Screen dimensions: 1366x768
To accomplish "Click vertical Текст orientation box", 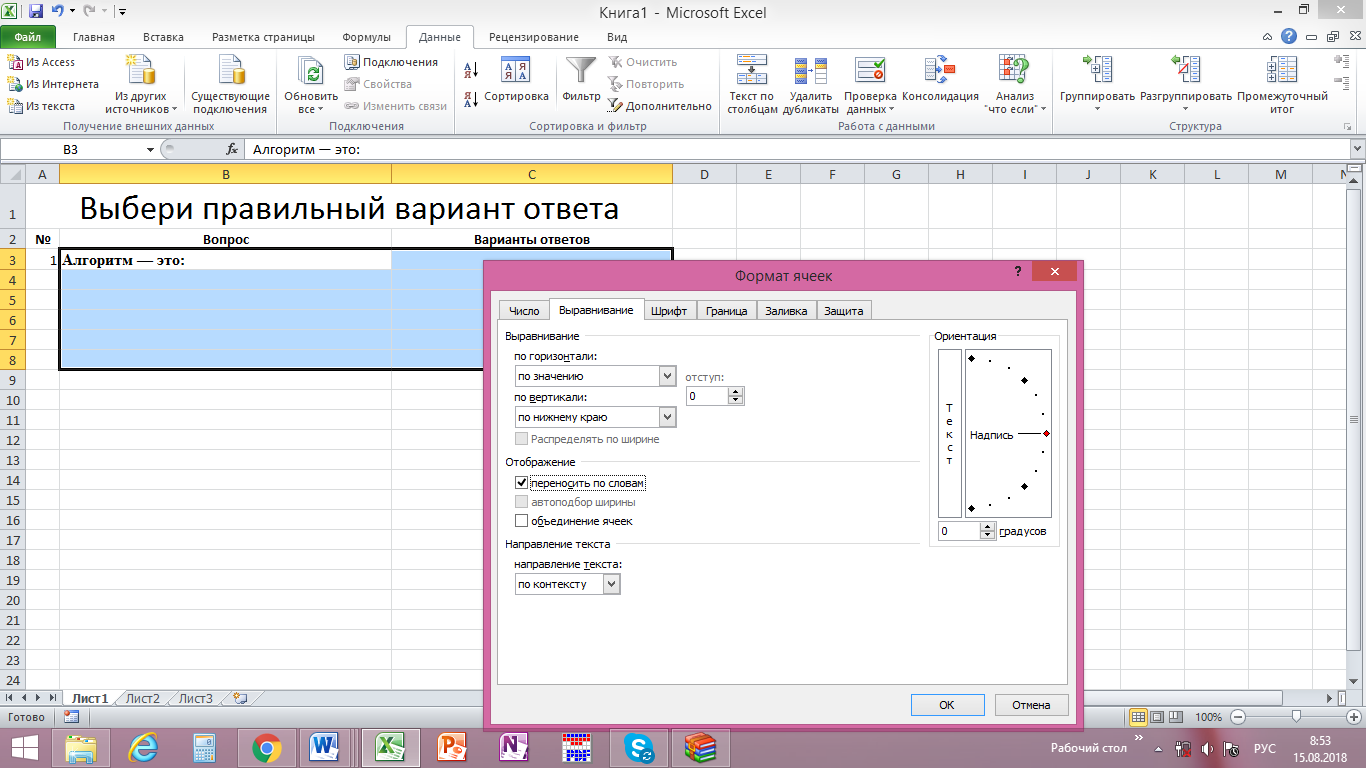I will pyautogui.click(x=950, y=433).
